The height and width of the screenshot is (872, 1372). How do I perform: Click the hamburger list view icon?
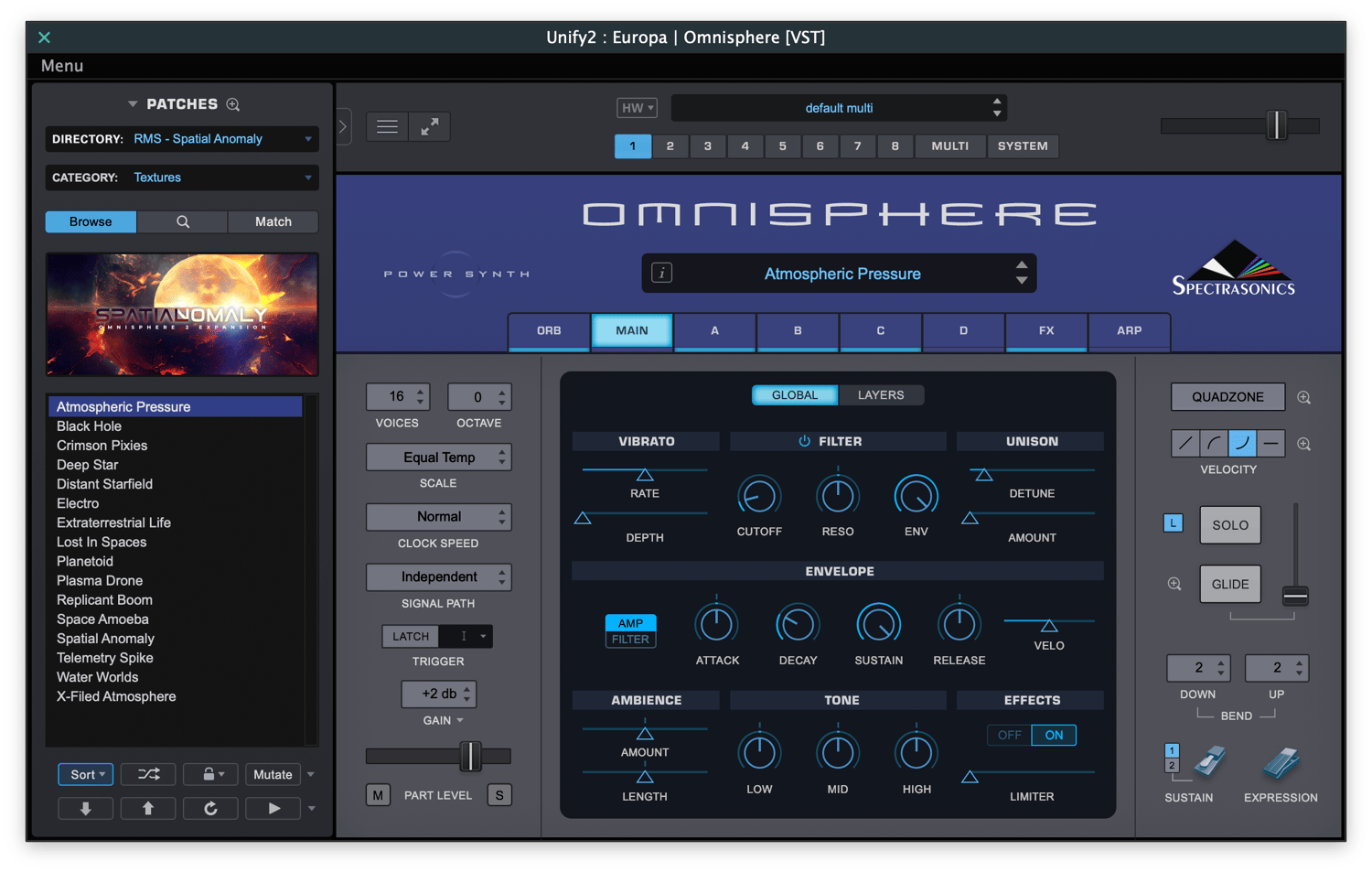point(387,126)
